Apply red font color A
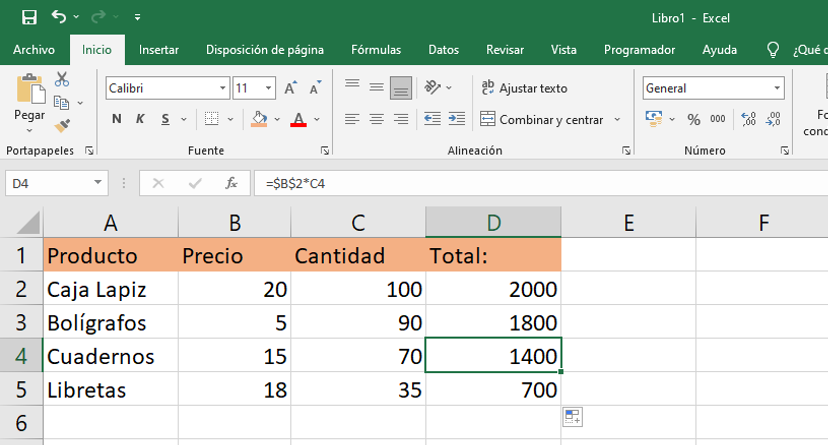This screenshot has height=445, width=829. tap(299, 119)
